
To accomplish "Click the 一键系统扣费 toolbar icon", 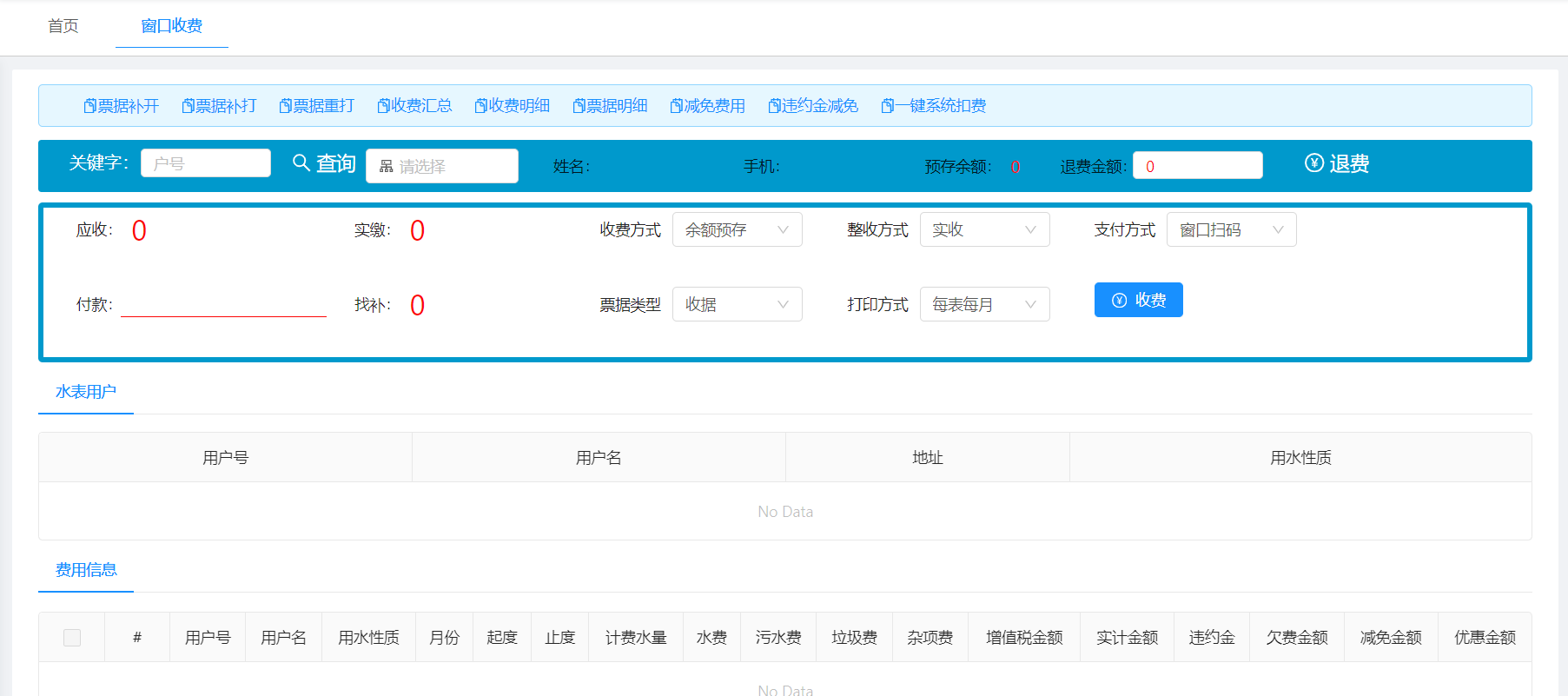I will [887, 106].
